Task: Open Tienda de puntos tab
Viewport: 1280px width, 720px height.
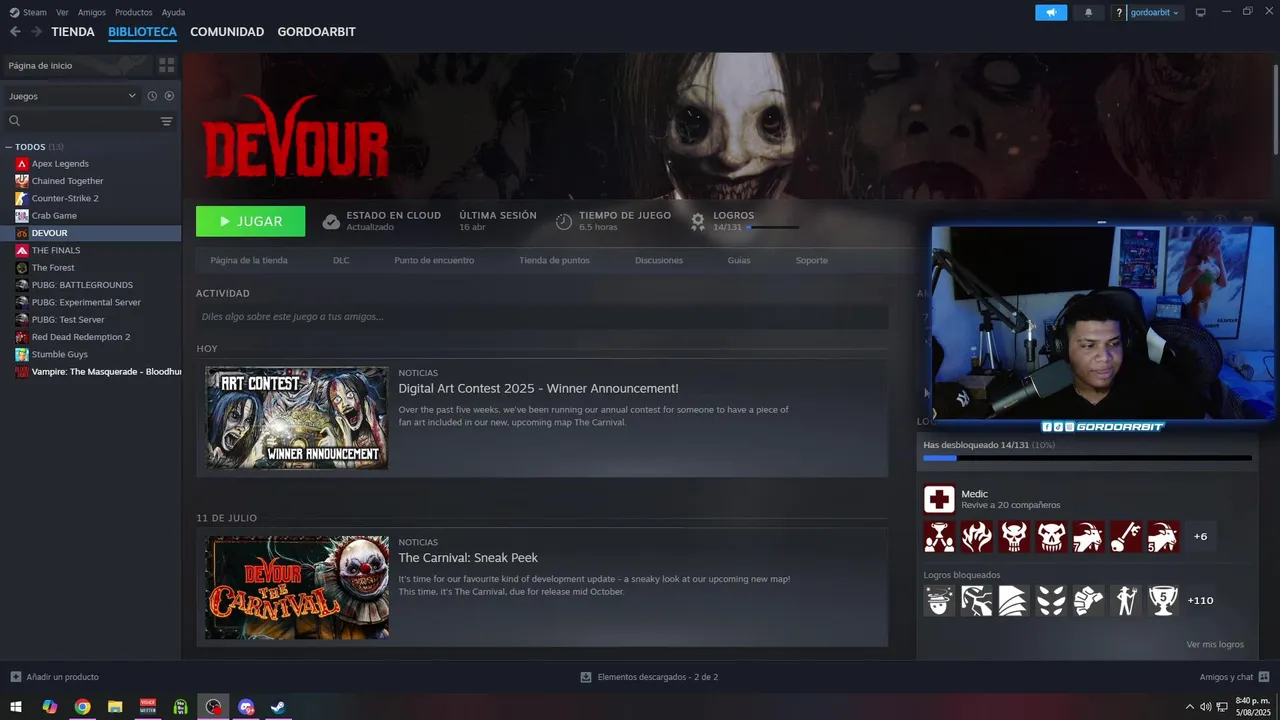Action: [x=554, y=260]
